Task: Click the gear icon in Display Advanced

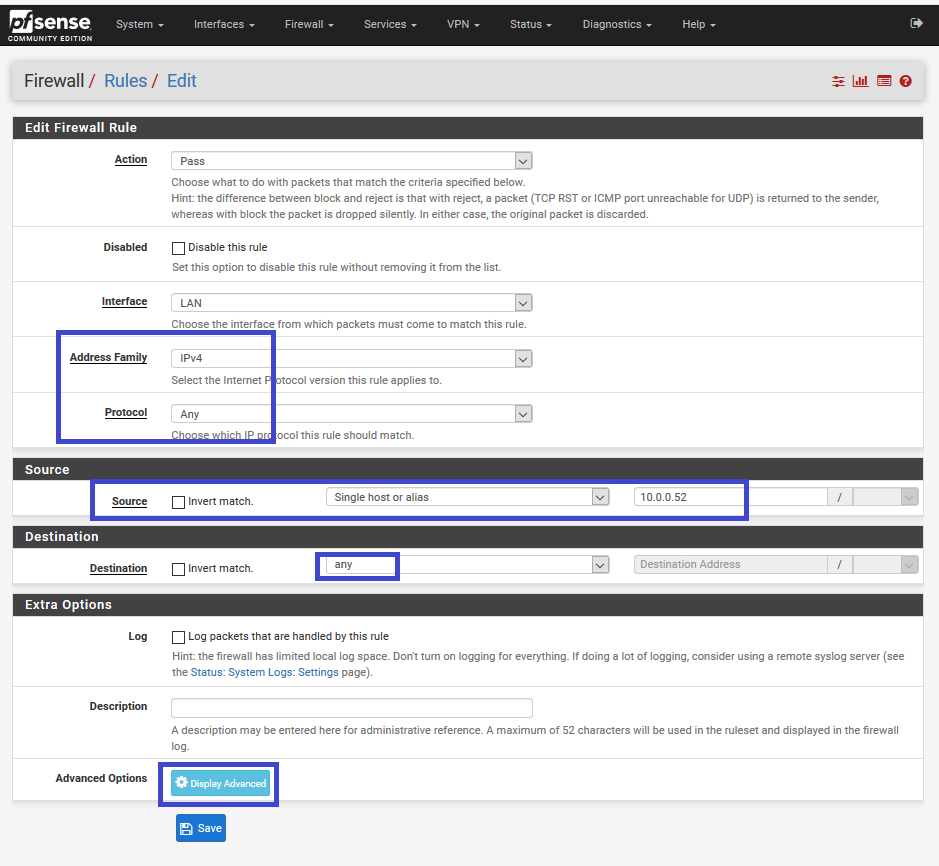Action: (x=181, y=782)
